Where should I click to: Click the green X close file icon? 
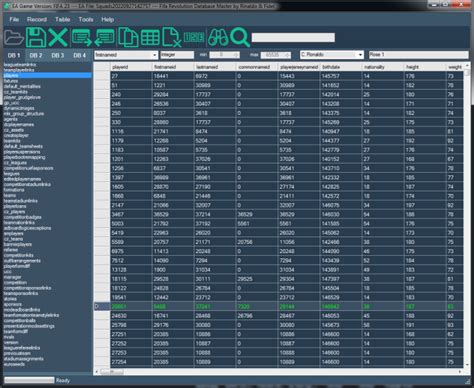(x=58, y=37)
